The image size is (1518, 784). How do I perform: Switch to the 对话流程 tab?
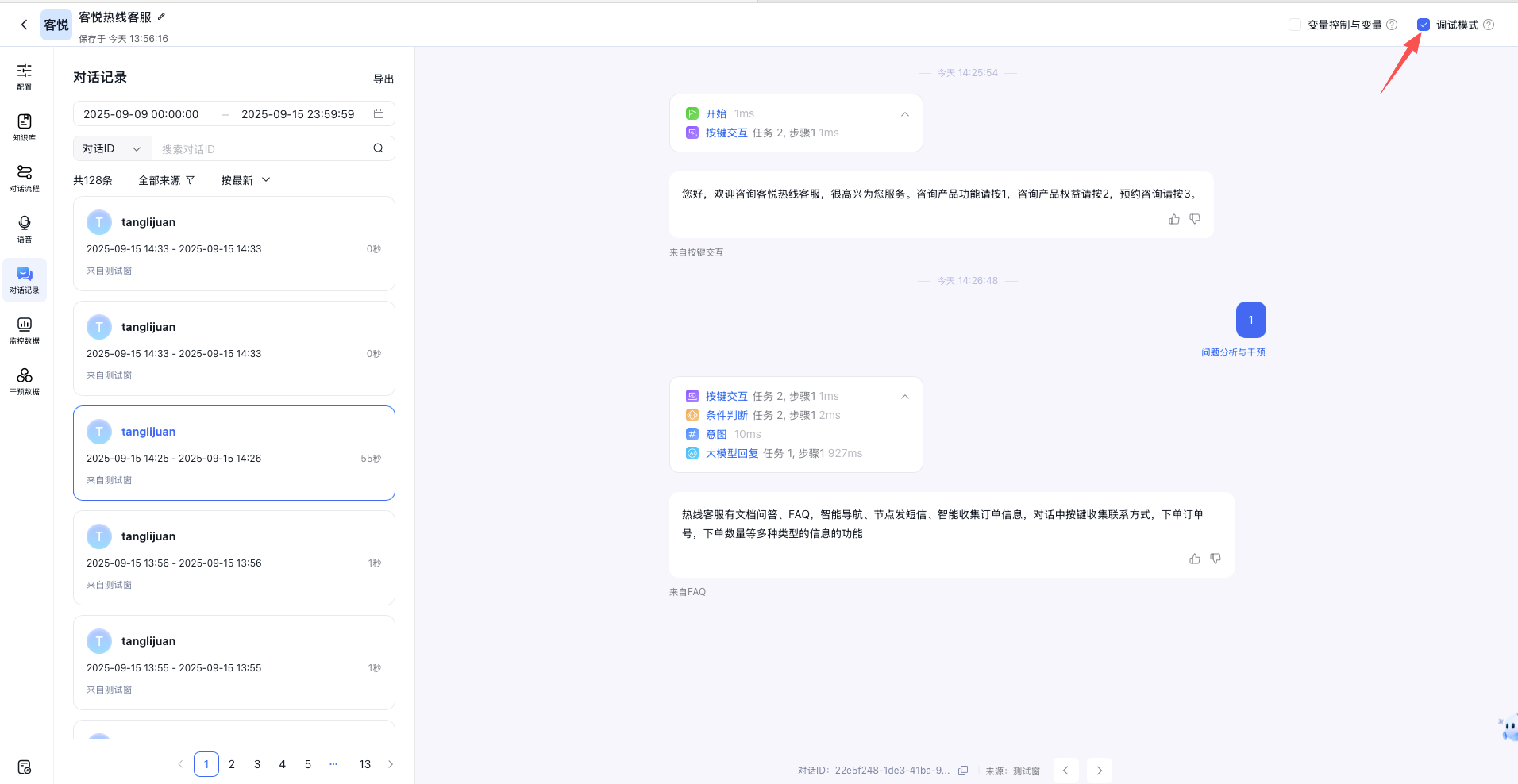[24, 178]
